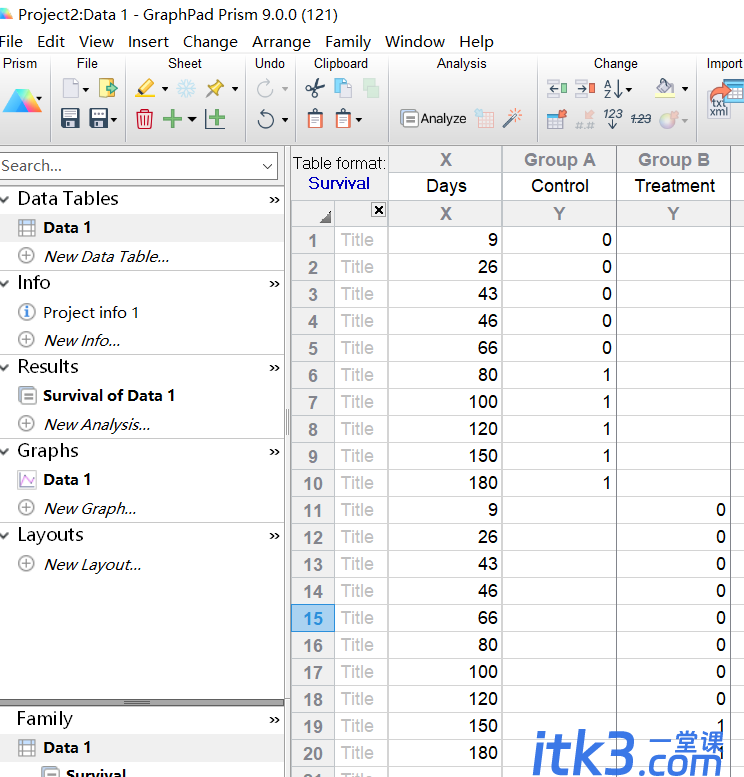Click the Prism rainbow logo button

[x=21, y=101]
